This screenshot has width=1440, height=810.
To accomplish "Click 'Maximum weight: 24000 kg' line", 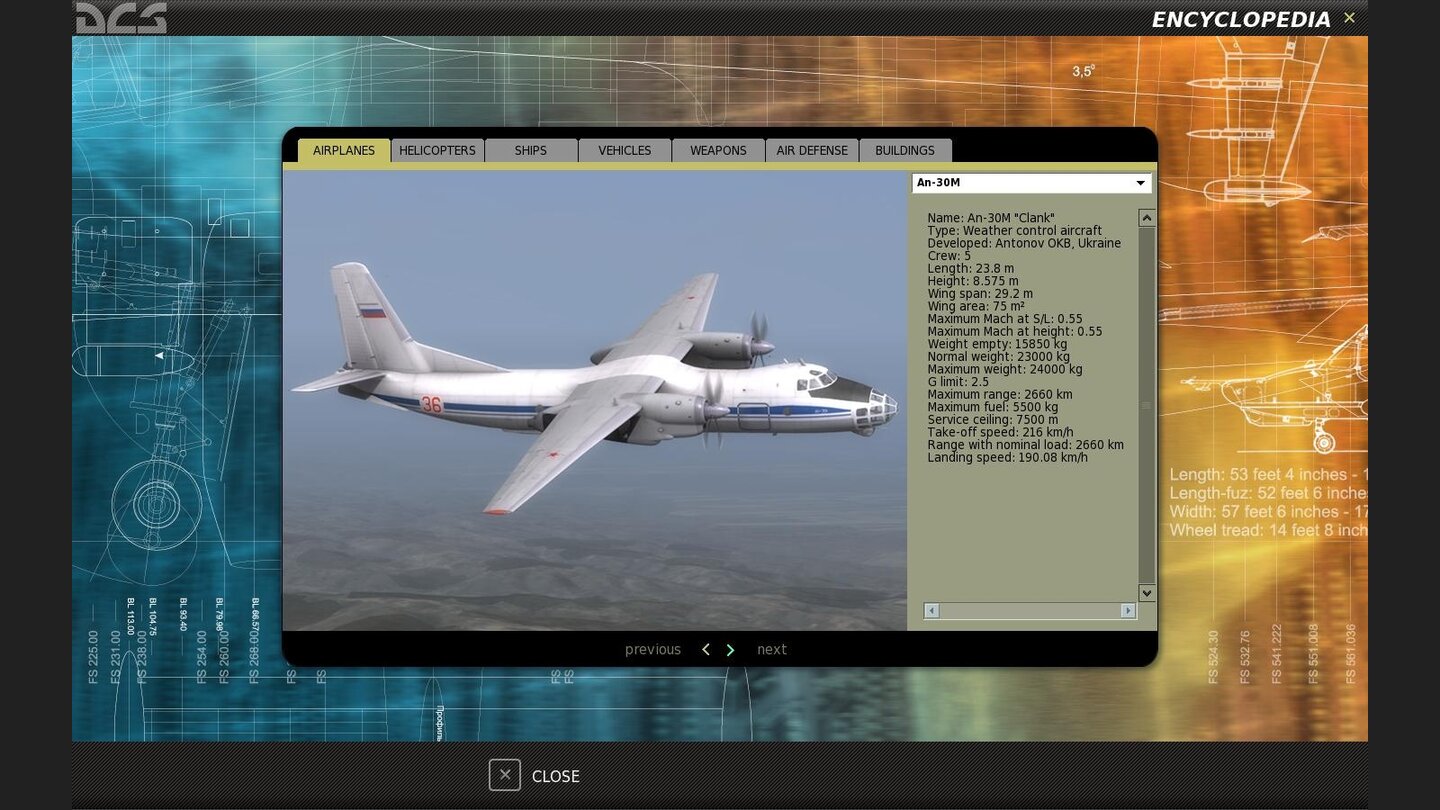I will 1005,369.
